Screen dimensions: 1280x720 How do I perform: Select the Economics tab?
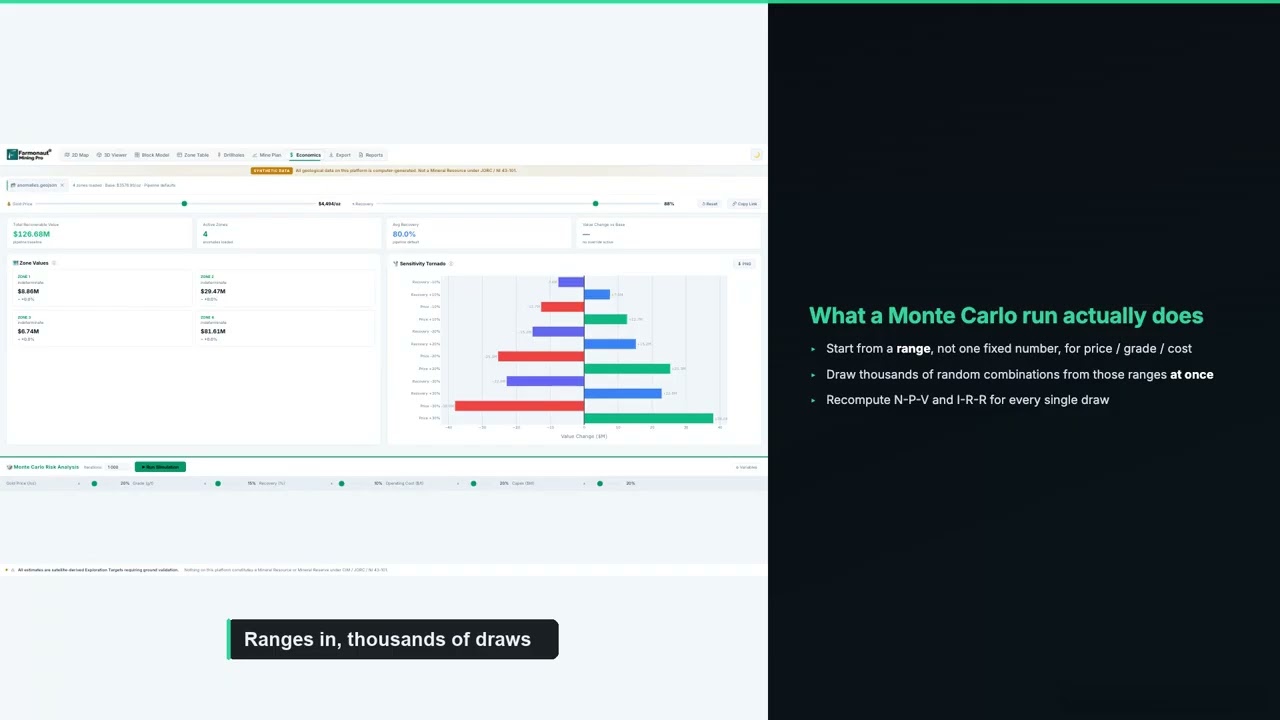(306, 155)
